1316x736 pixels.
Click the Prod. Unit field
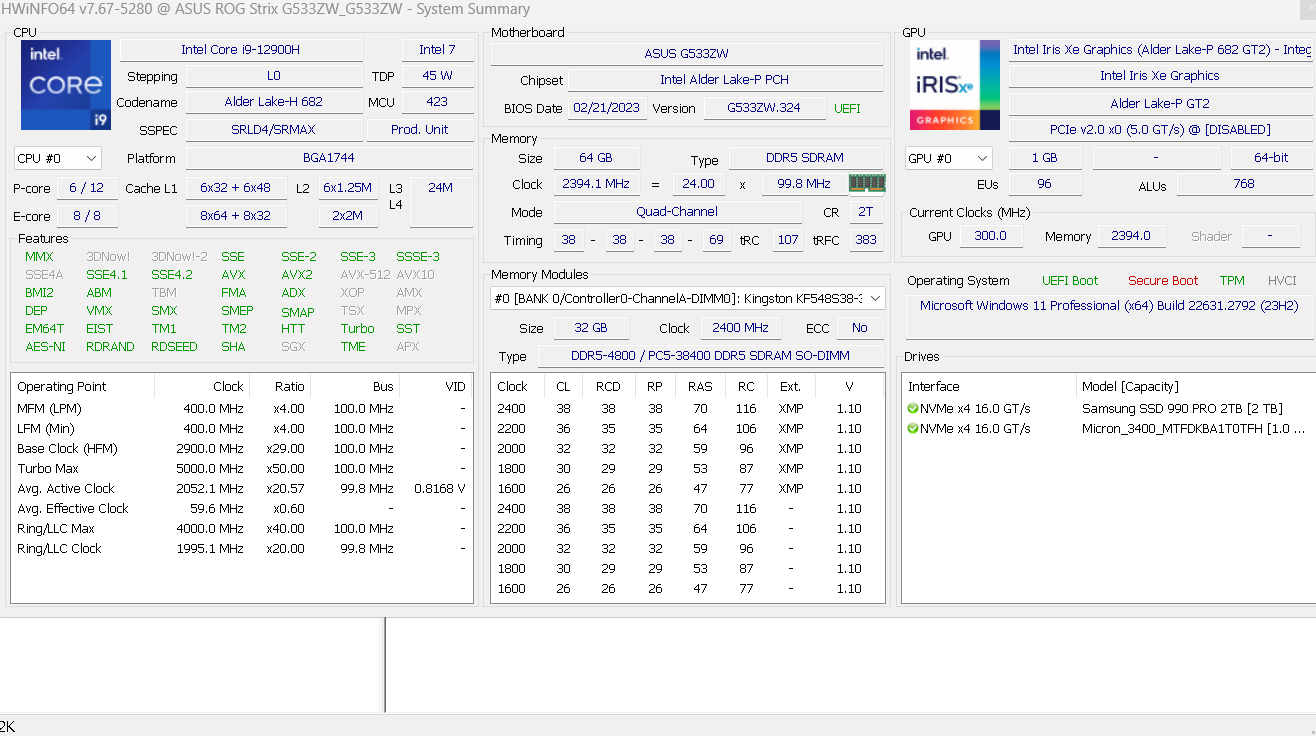(420, 129)
